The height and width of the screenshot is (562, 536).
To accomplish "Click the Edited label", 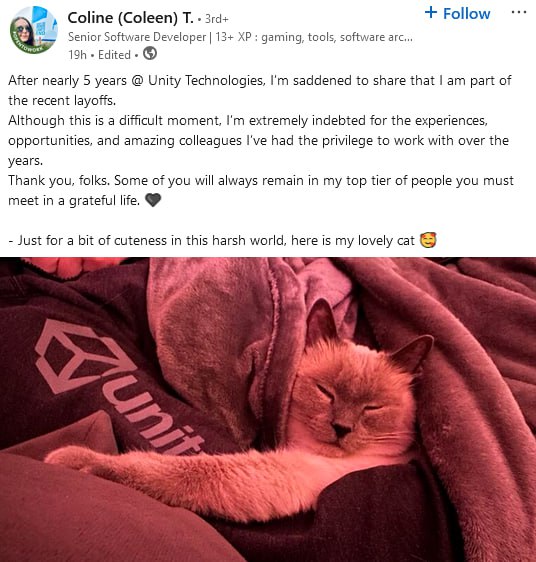I will pyautogui.click(x=114, y=55).
